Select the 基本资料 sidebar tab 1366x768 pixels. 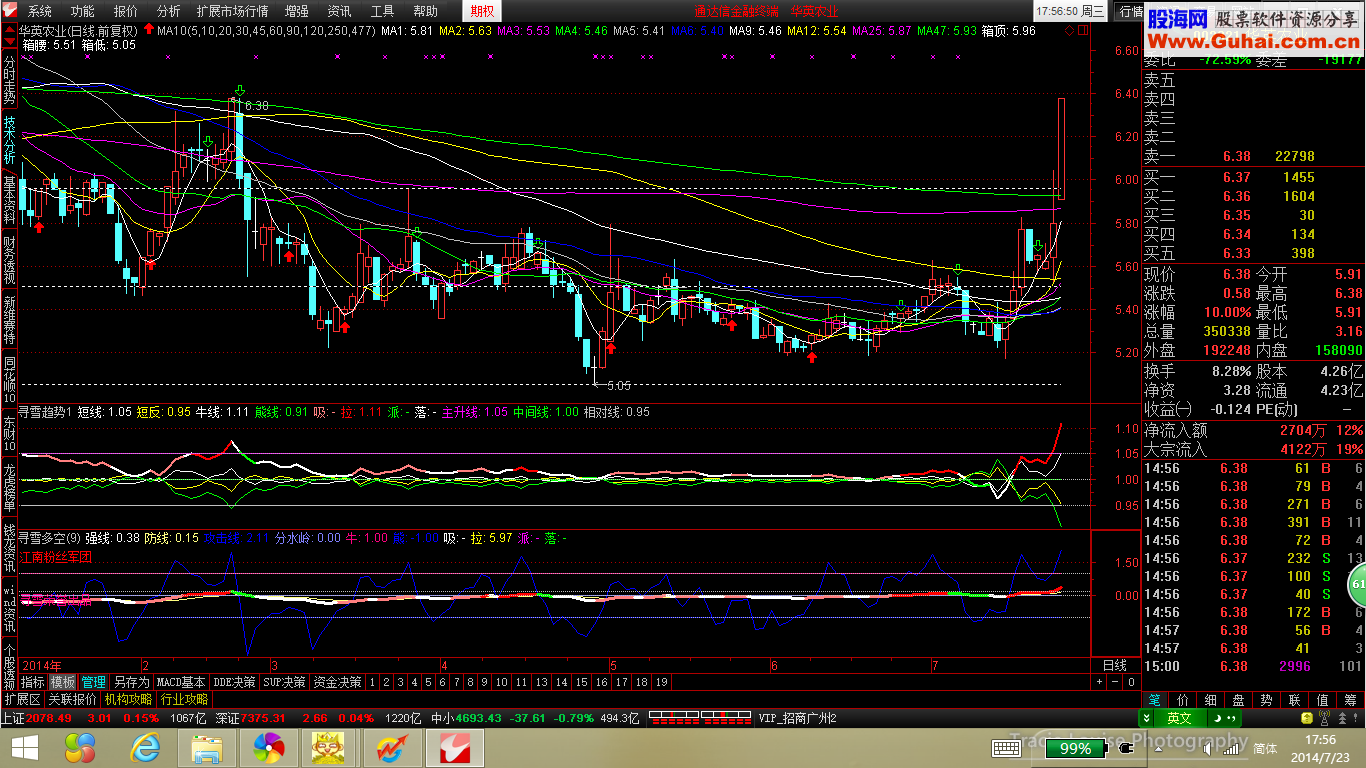pos(9,201)
